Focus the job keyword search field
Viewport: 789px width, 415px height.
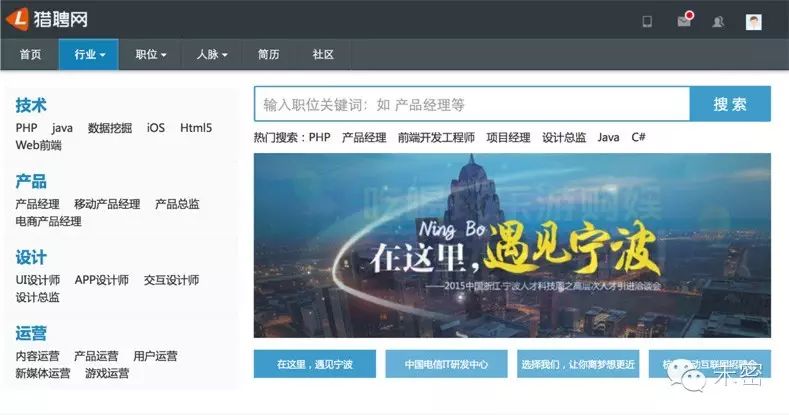pos(472,104)
